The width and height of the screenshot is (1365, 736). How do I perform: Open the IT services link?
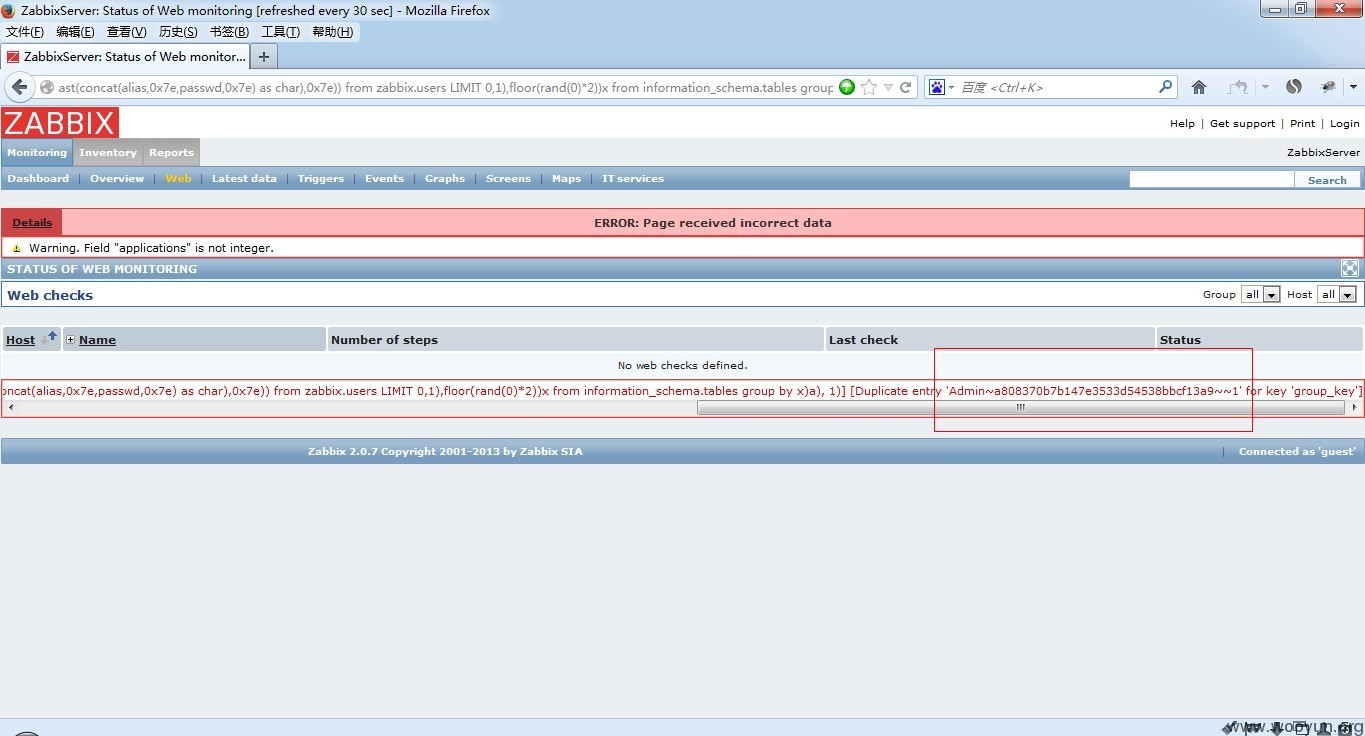tap(633, 179)
